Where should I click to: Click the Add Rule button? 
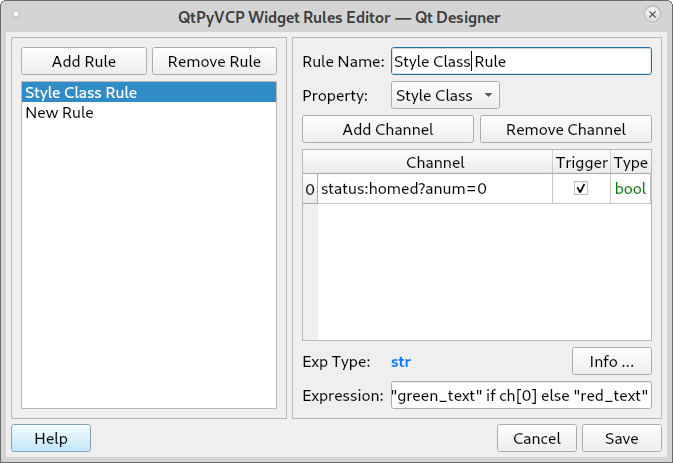84,61
